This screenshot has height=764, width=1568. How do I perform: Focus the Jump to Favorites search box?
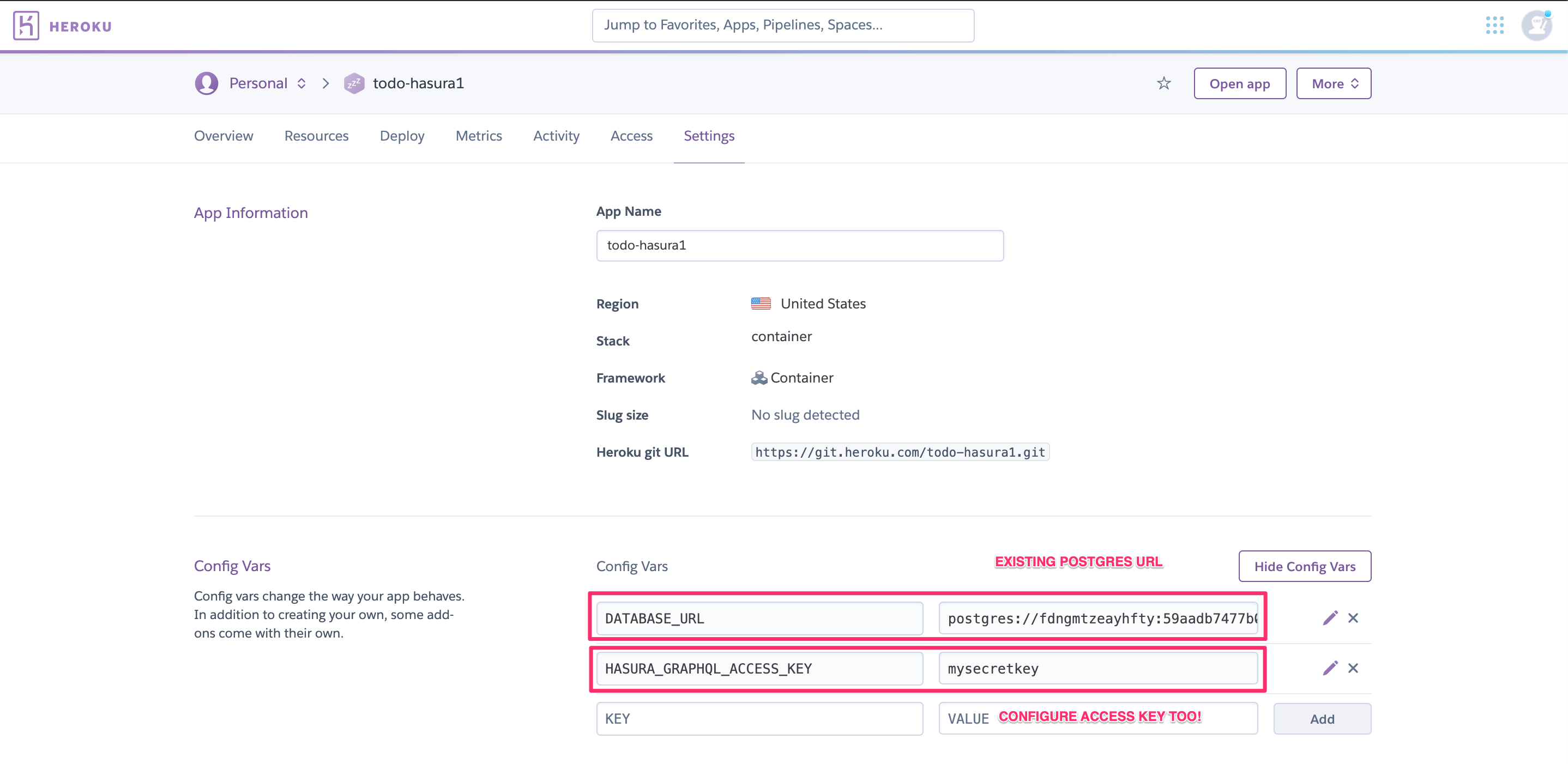[x=783, y=26]
